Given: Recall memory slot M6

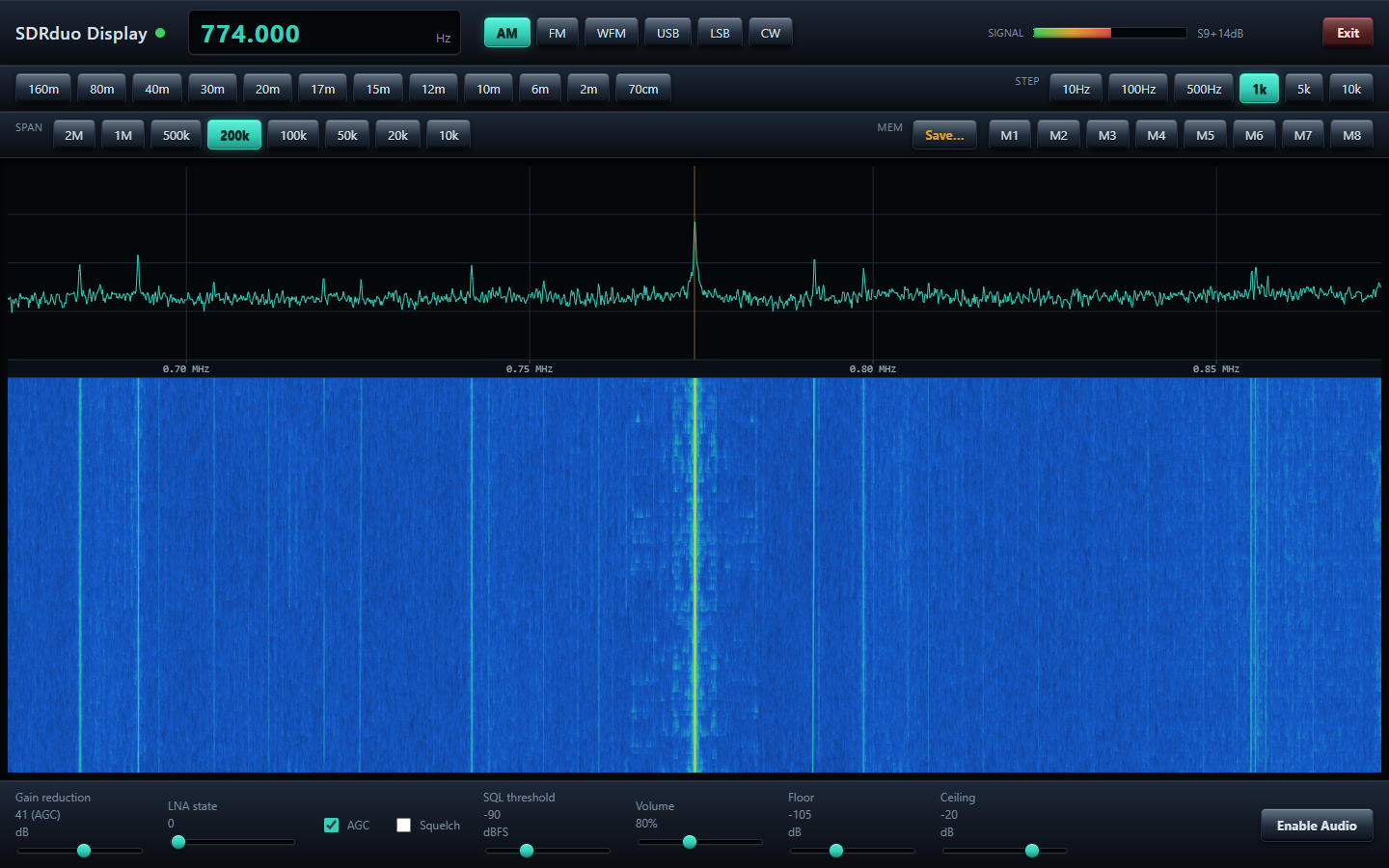Looking at the screenshot, I should coord(1254,135).
